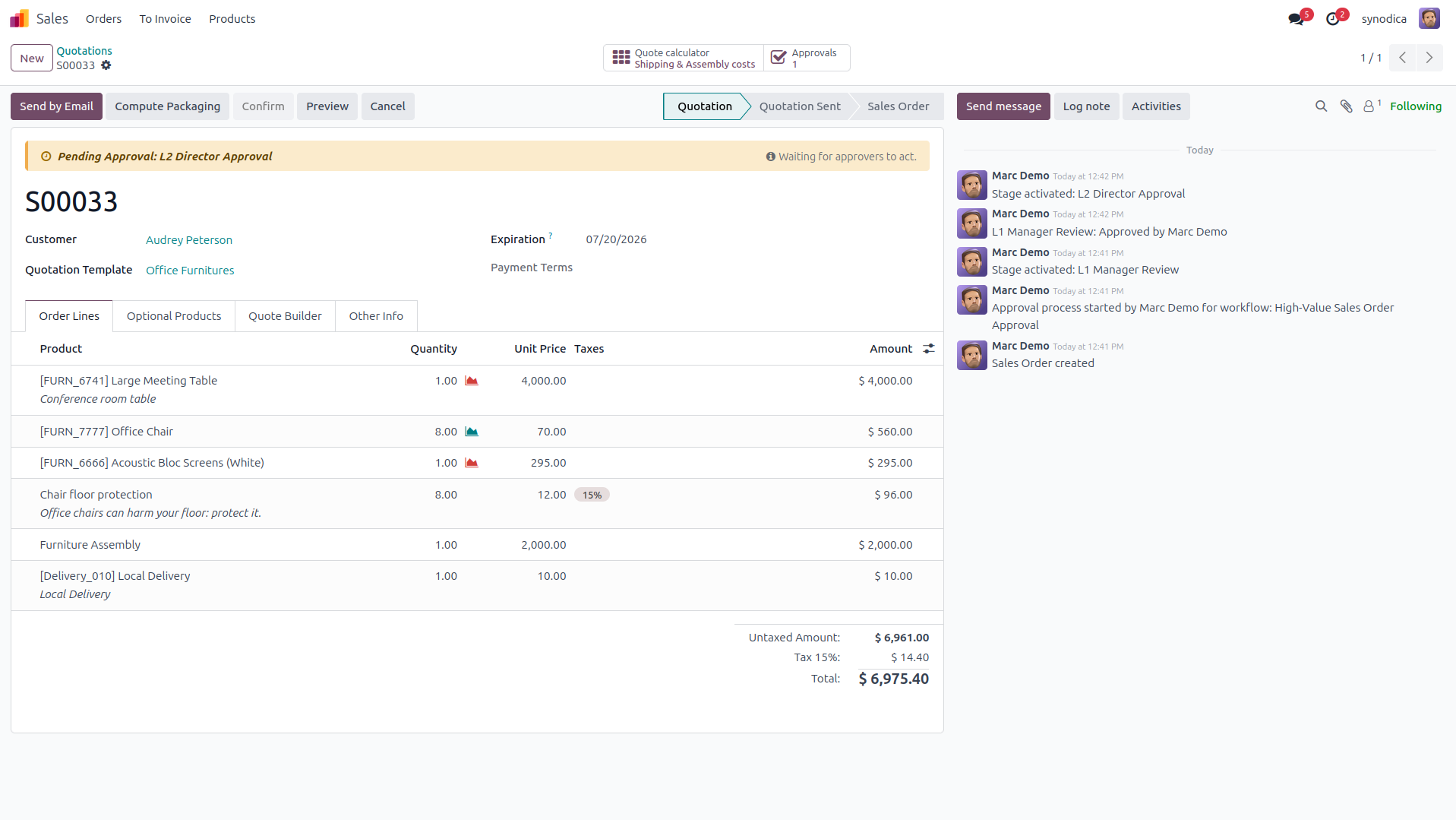The height and width of the screenshot is (820, 1456).
Task: Click the Expiration date field
Action: [616, 239]
